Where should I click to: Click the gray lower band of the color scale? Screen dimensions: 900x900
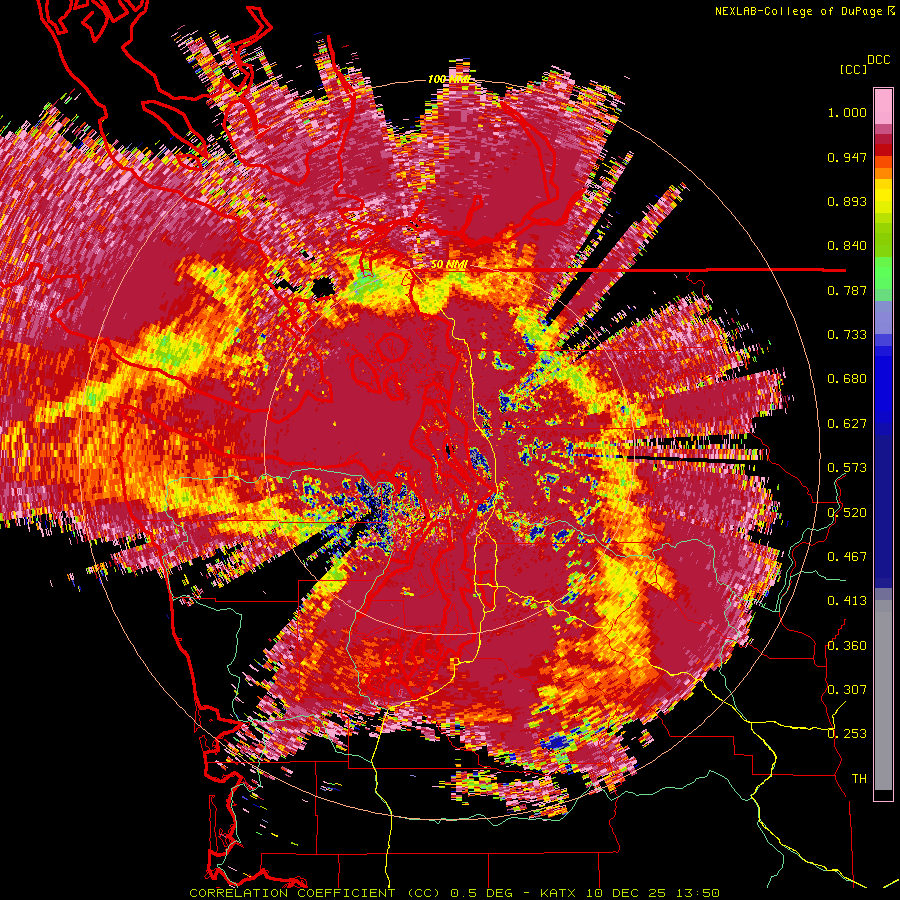(x=883, y=695)
